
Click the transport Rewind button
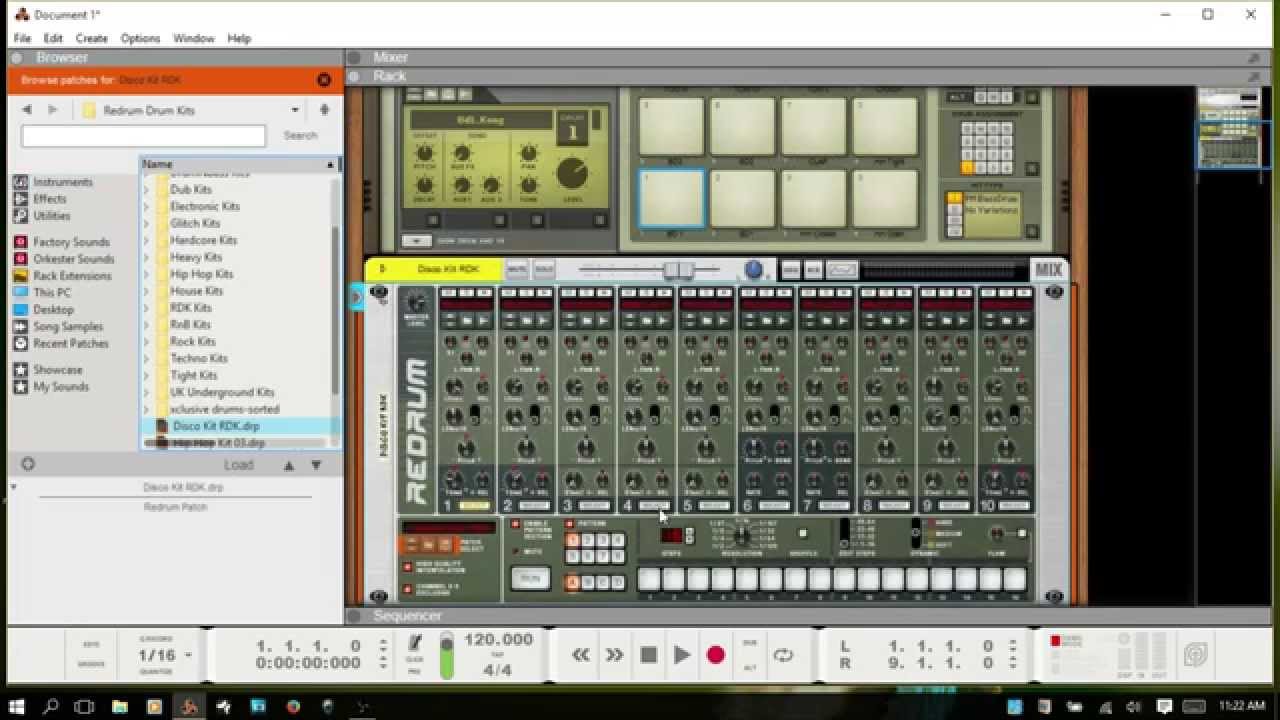click(x=580, y=655)
